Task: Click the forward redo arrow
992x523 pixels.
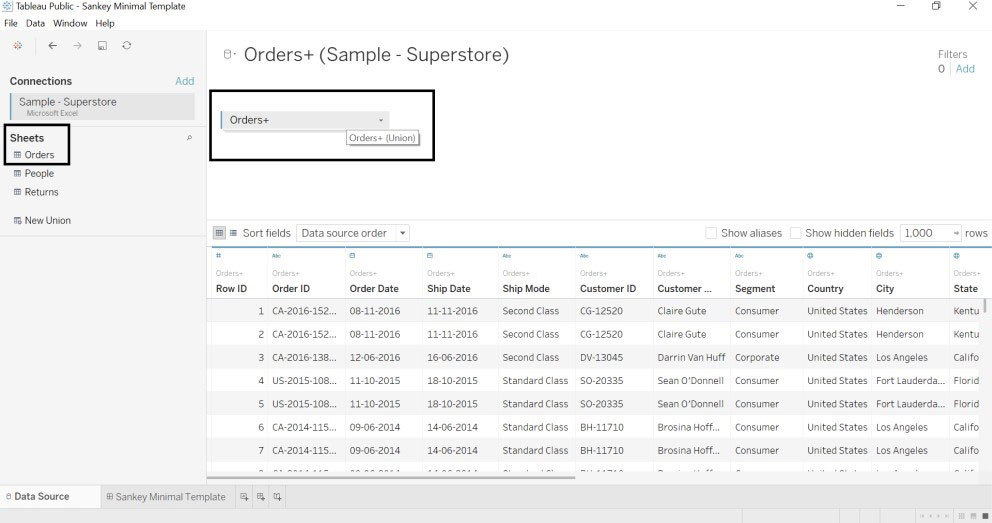Action: [77, 46]
